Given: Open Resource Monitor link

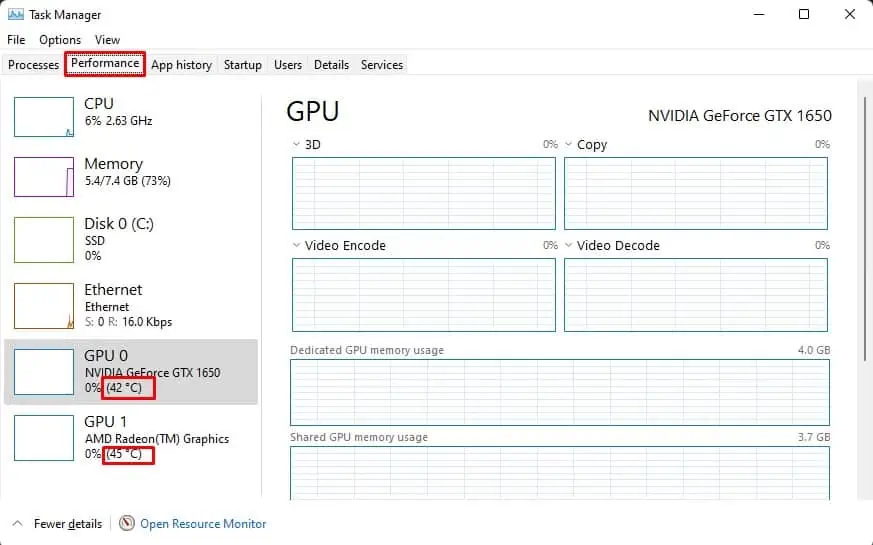Looking at the screenshot, I should 203,523.
